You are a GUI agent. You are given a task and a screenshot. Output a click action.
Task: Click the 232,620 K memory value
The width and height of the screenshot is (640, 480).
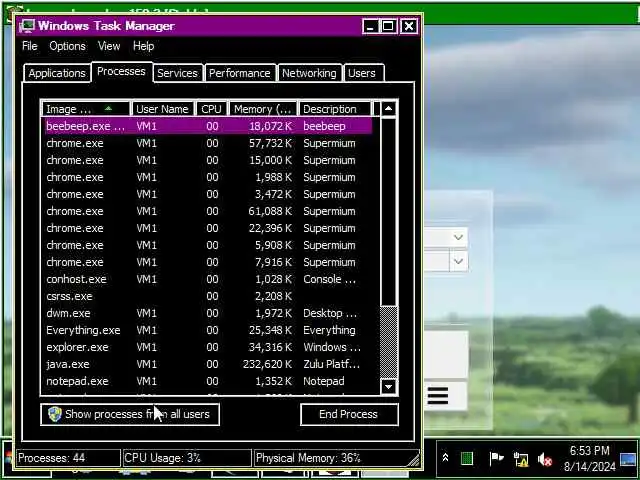pyautogui.click(x=267, y=364)
